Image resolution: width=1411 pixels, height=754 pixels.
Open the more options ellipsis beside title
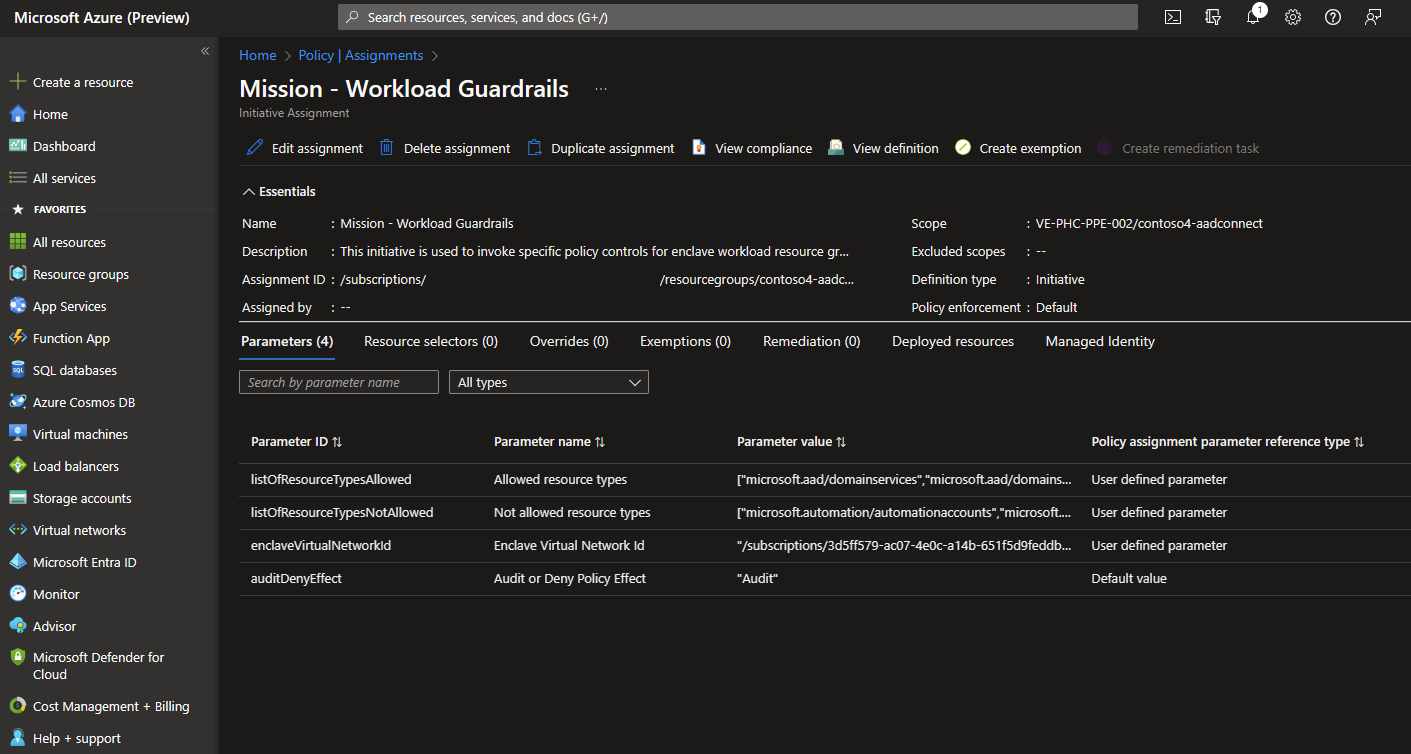(x=601, y=89)
